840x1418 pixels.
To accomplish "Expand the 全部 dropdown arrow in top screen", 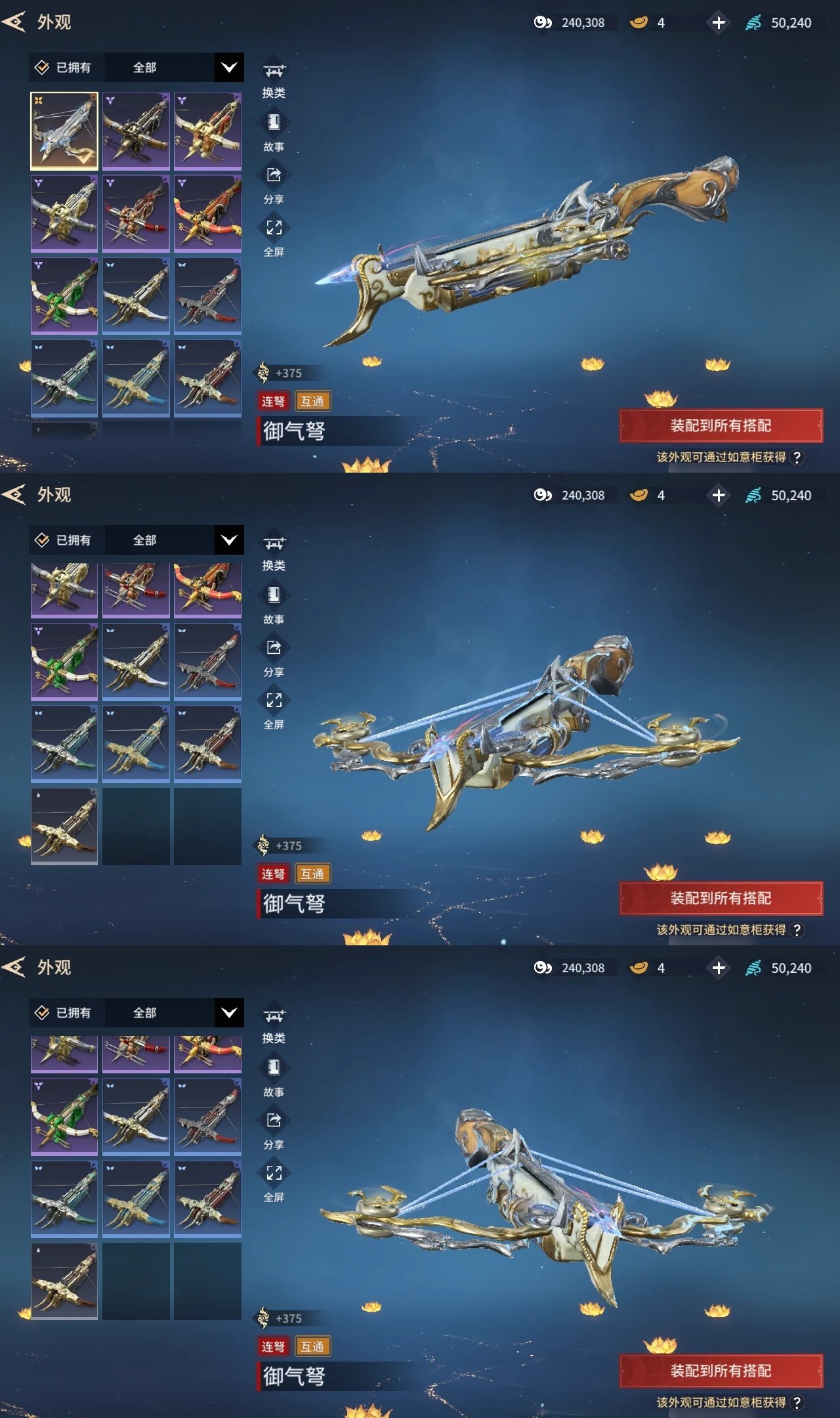I will (x=229, y=68).
